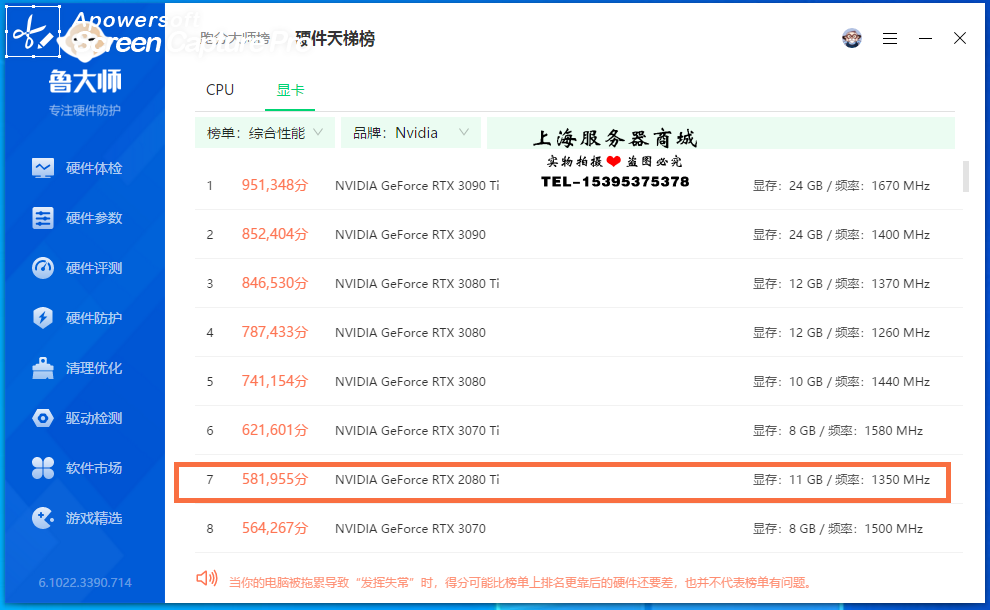Click specs 24 GB / 1400 MHz
Screen dimensions: 990x610
point(841,234)
